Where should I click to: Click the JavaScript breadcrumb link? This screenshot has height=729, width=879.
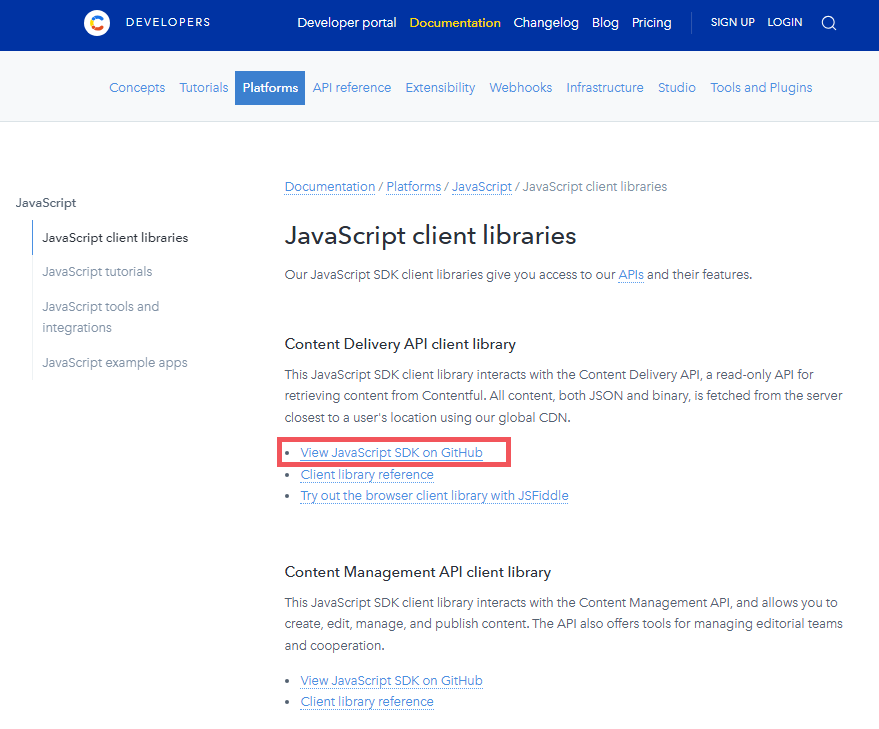[x=482, y=187]
